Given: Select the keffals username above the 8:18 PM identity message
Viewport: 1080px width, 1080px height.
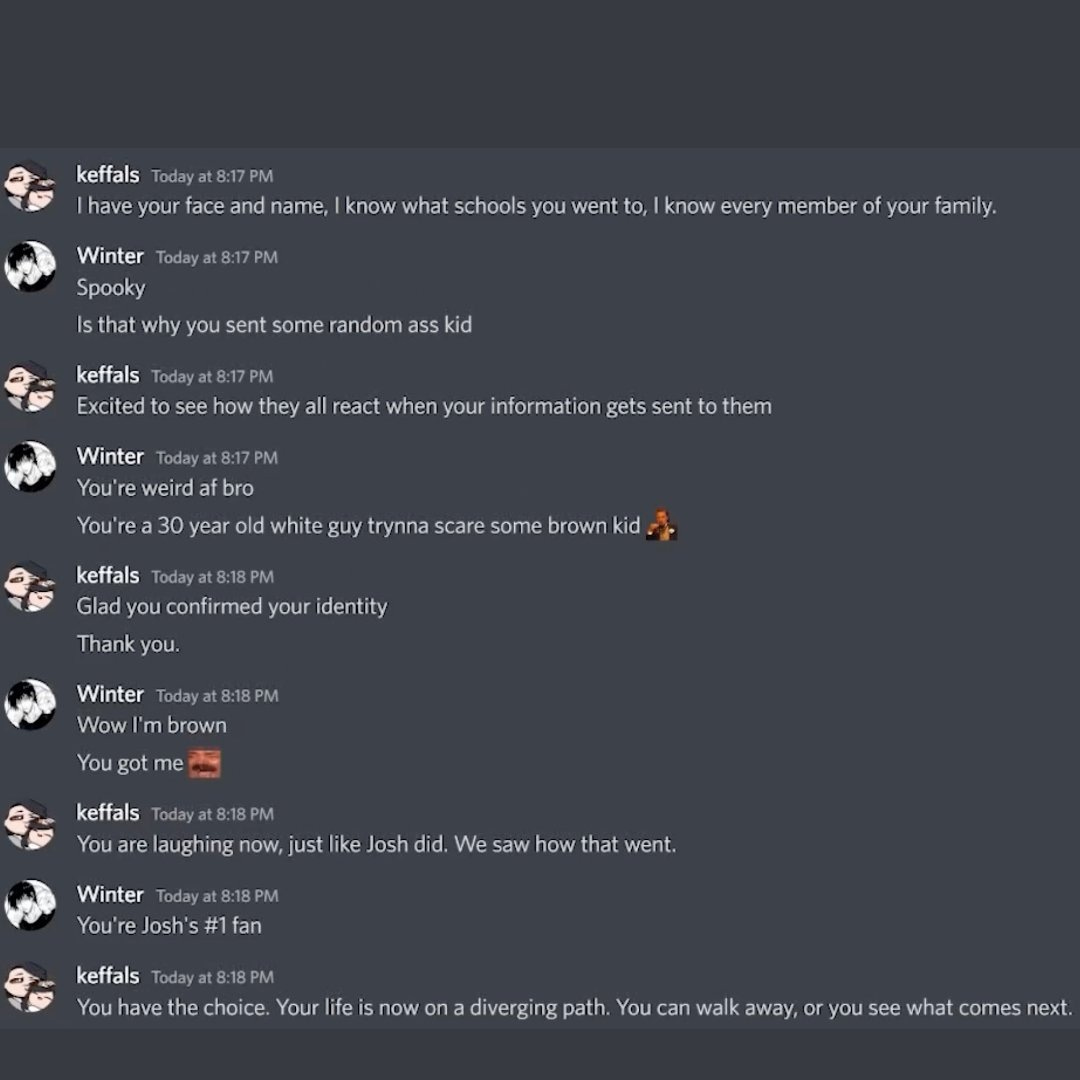Looking at the screenshot, I should 107,576.
